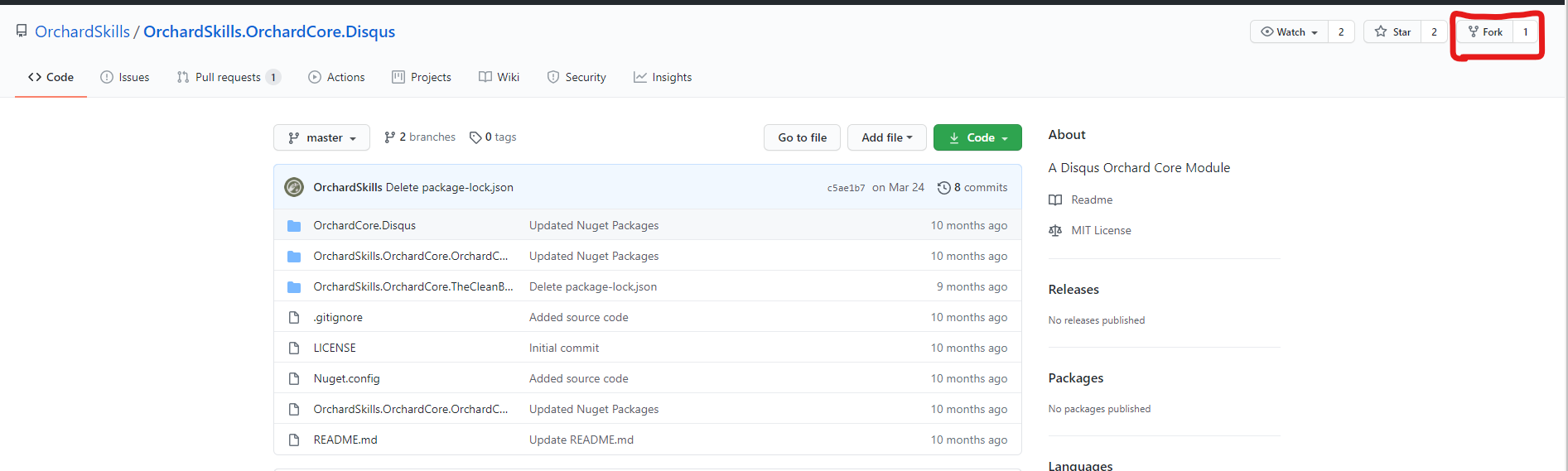Click 'A Disqus Orchard Core Module' description
This screenshot has height=471, width=1568.
point(1139,167)
